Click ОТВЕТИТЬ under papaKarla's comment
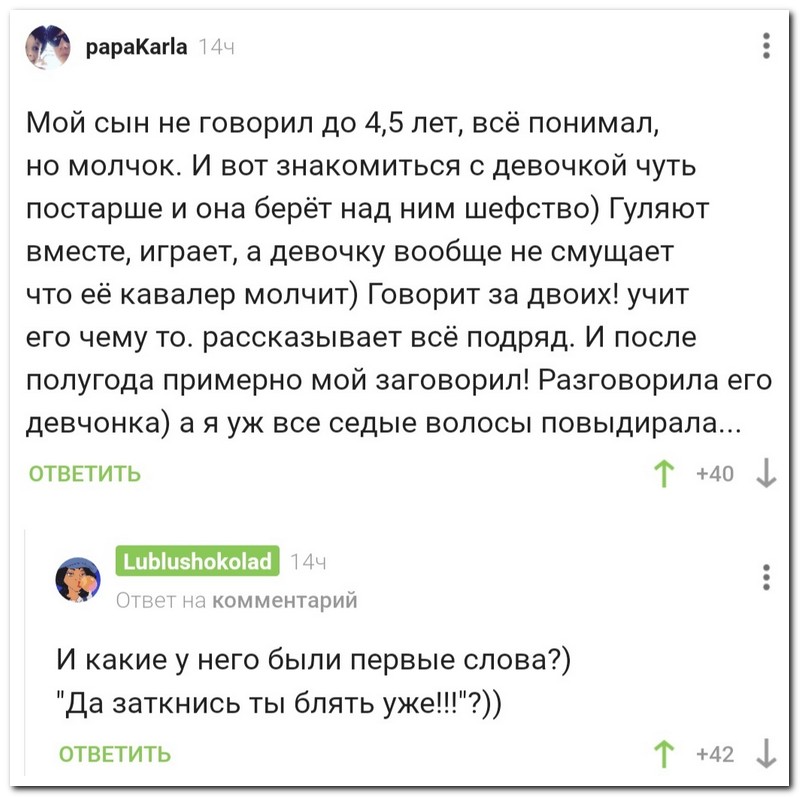 click(85, 474)
